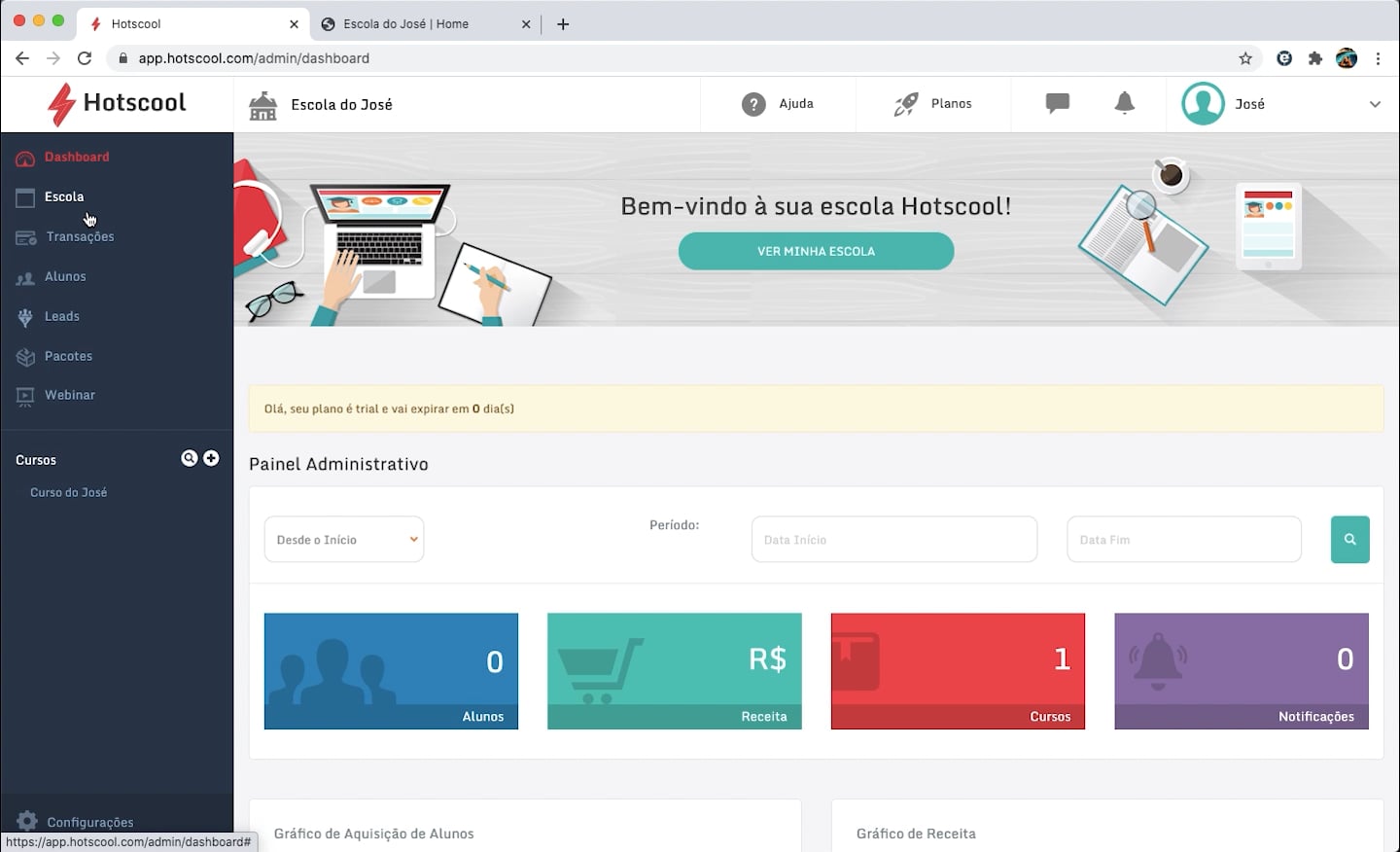1400x852 pixels.
Task: Click the Gráfico de Receita title
Action: point(916,834)
